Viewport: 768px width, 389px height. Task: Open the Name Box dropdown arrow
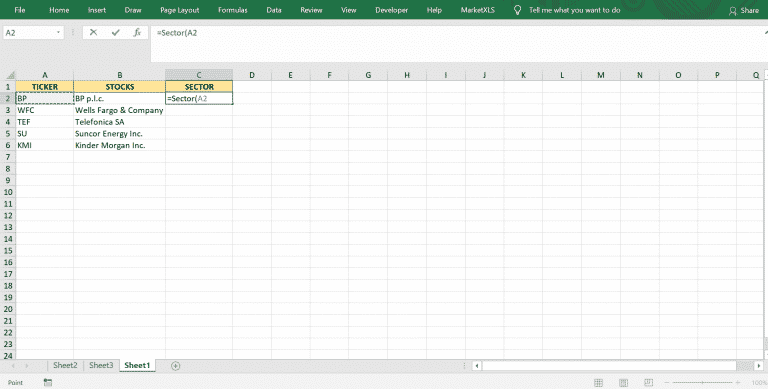click(58, 33)
